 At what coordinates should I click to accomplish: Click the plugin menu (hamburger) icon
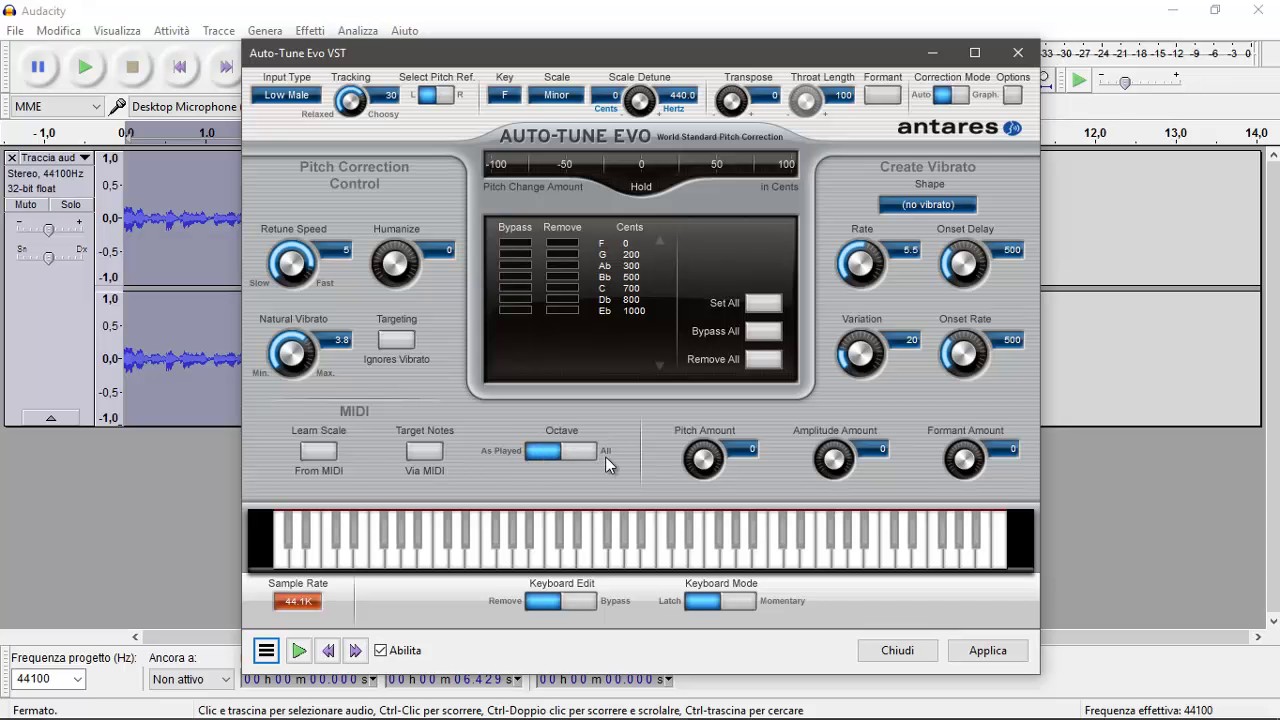(266, 650)
